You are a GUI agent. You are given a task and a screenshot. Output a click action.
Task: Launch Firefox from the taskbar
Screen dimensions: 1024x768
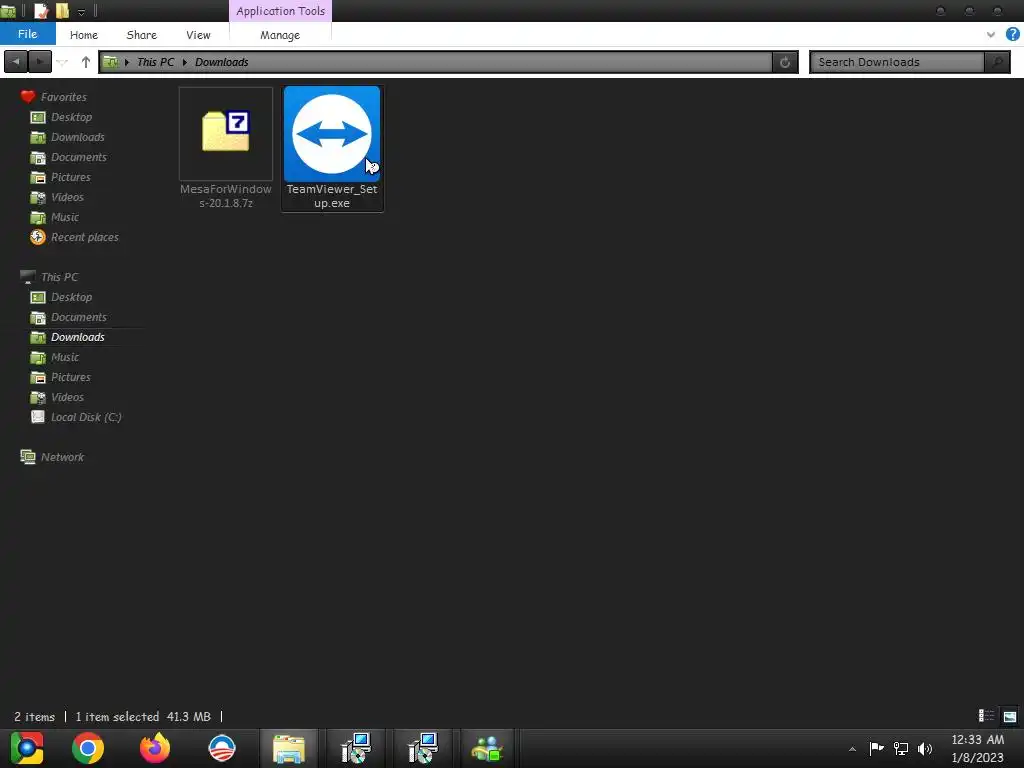point(155,748)
